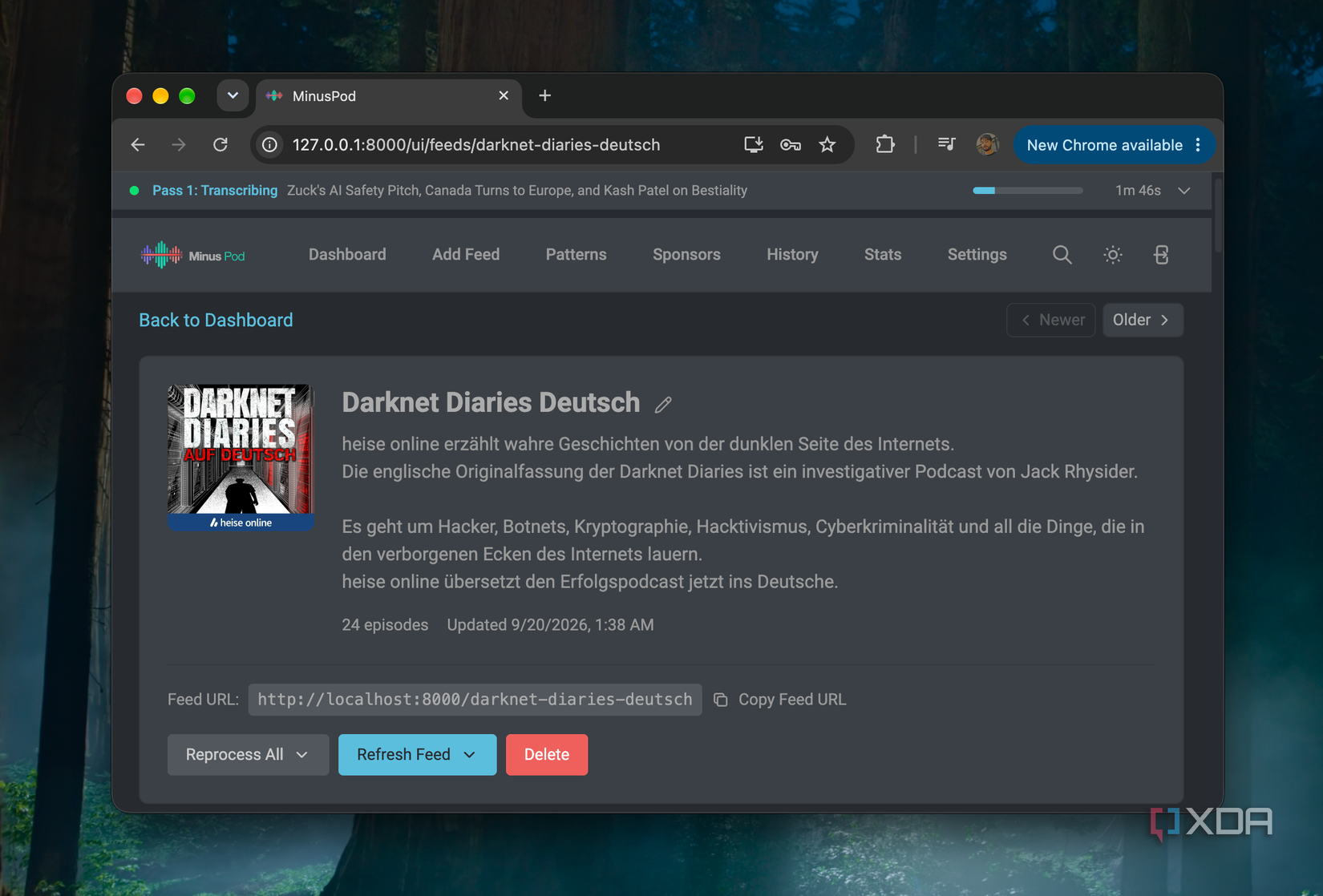Open the Settings page
The image size is (1323, 896).
click(977, 255)
